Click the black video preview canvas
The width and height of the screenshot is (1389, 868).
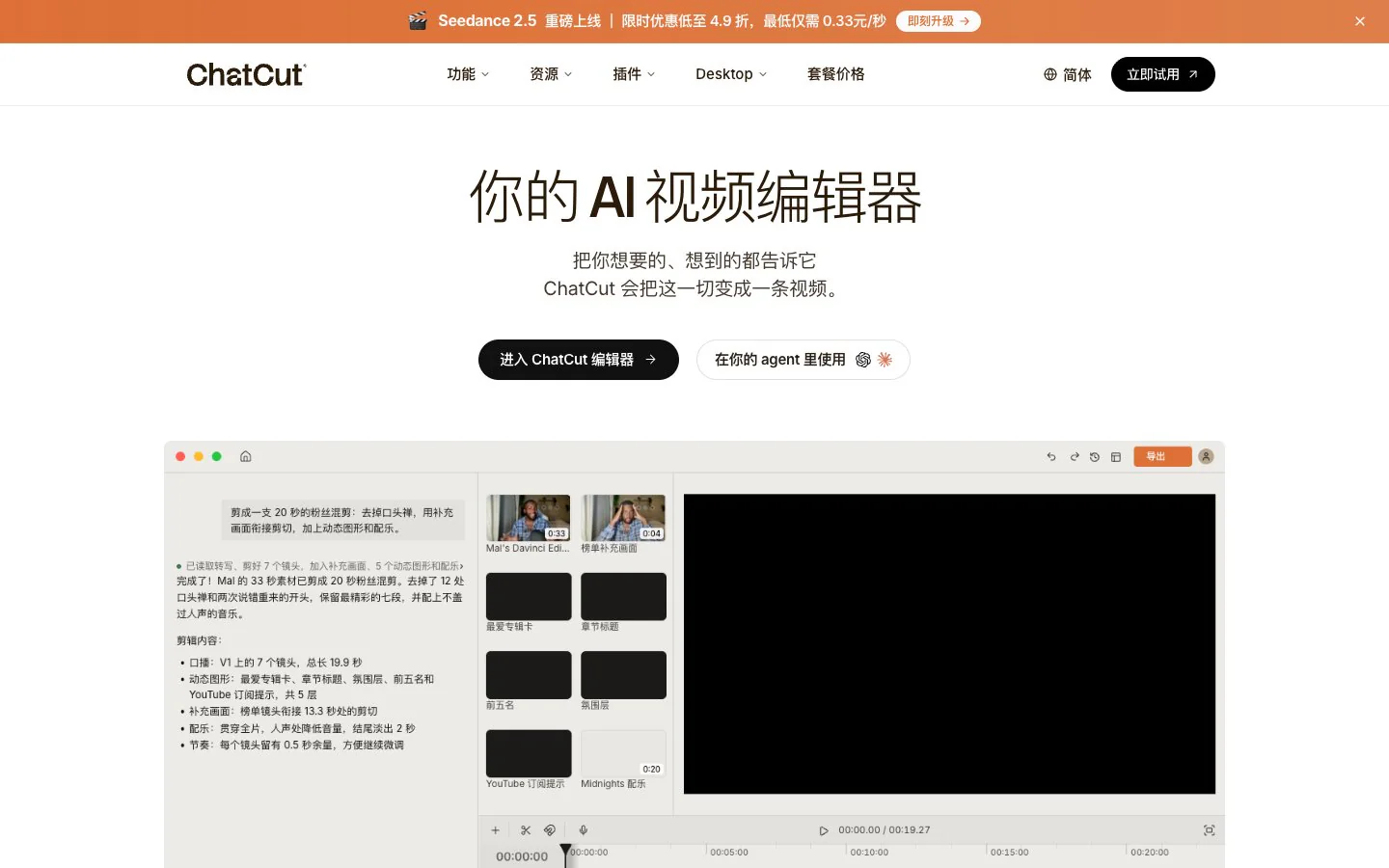949,644
